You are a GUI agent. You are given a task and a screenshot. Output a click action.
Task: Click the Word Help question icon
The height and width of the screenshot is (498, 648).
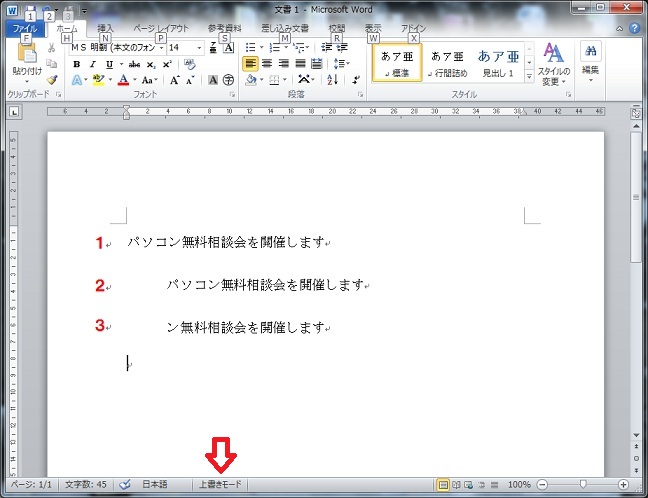coord(634,28)
